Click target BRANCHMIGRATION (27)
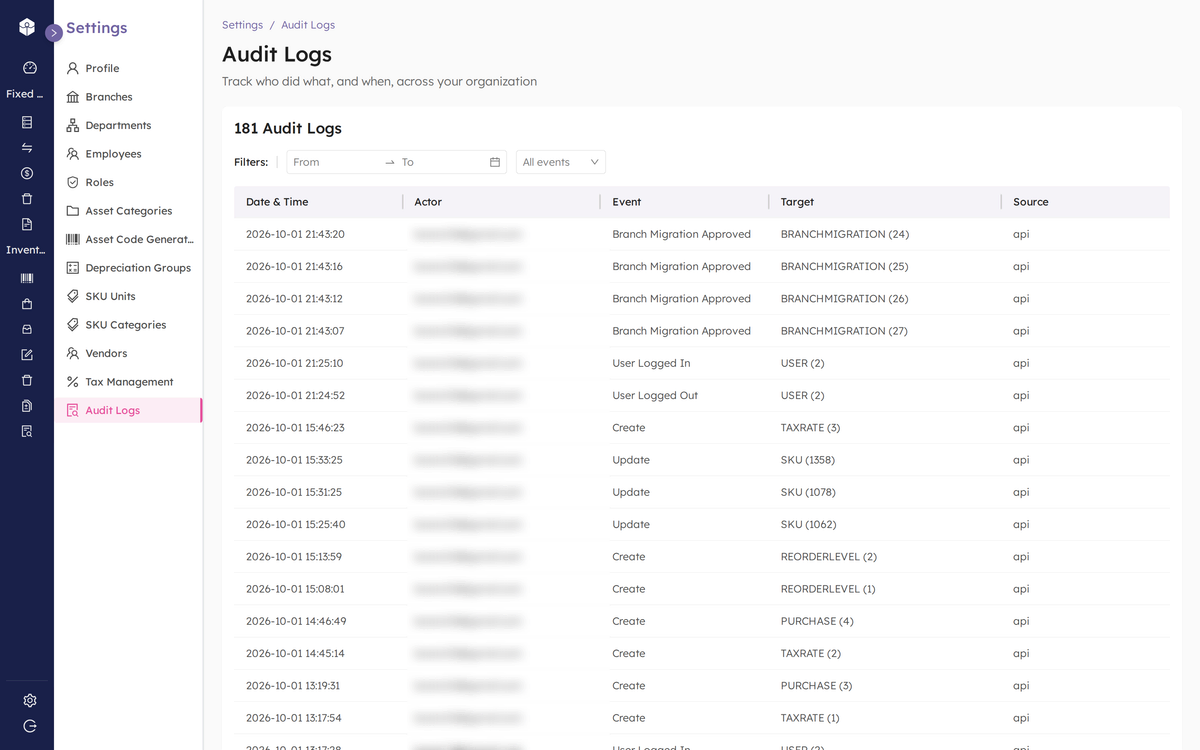The height and width of the screenshot is (750, 1200). (844, 331)
